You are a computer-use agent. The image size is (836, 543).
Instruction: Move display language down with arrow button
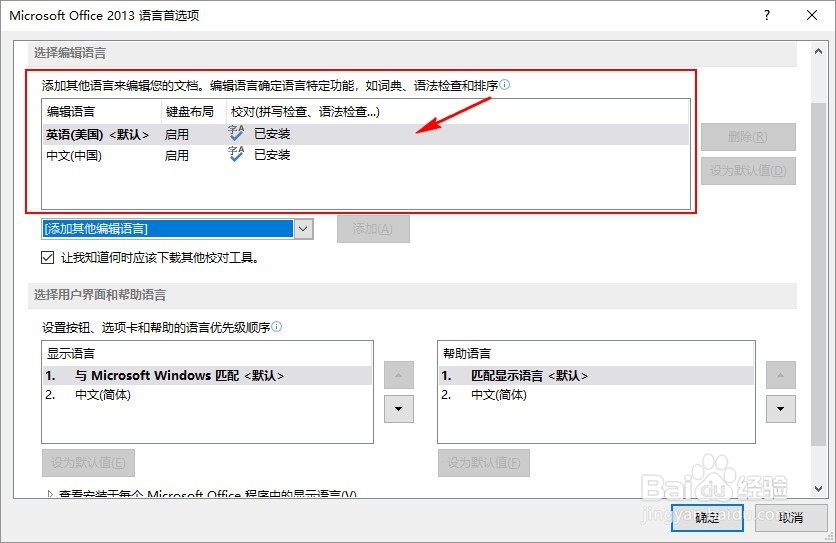pyautogui.click(x=399, y=409)
